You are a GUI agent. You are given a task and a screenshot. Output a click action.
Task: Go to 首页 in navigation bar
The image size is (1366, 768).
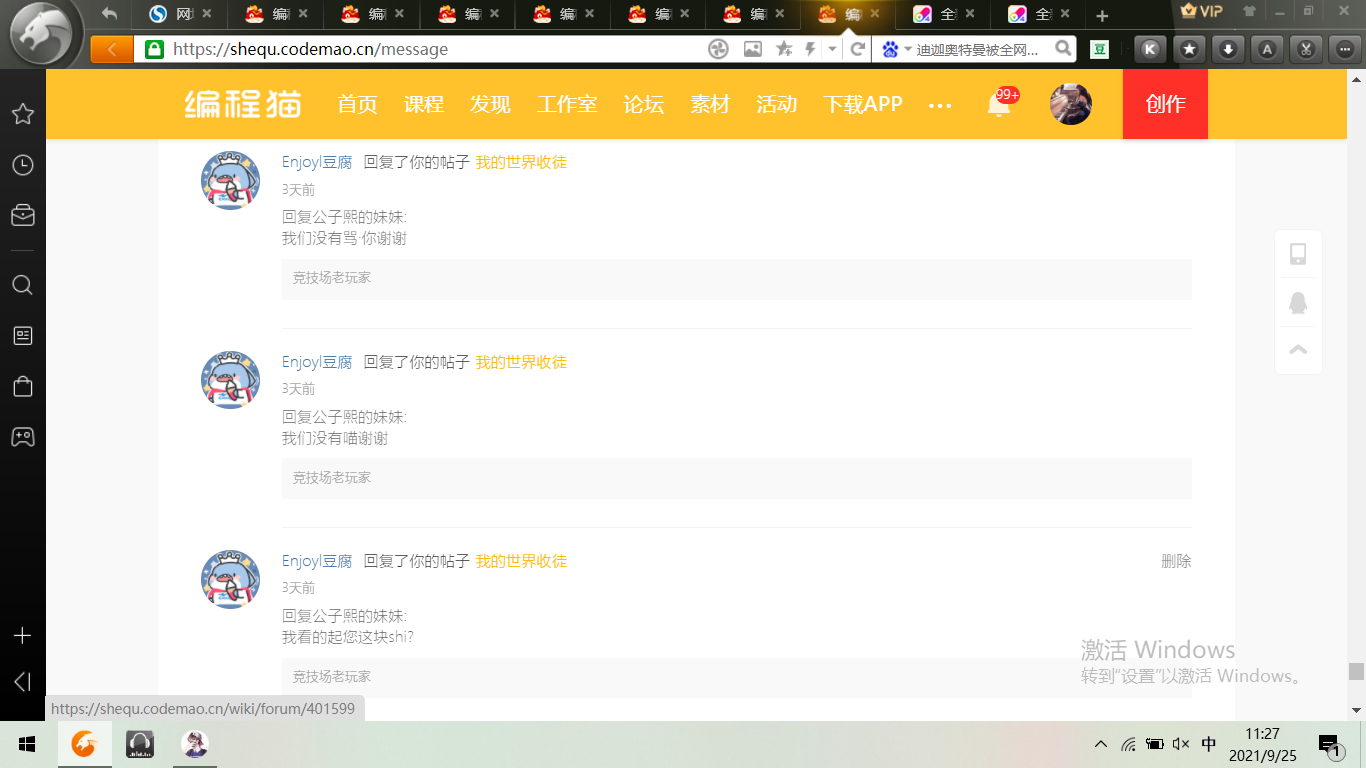(357, 104)
